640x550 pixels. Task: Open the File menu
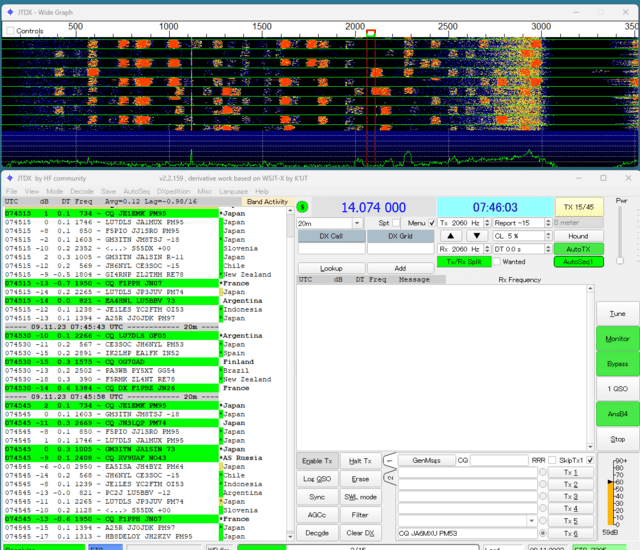click(11, 191)
